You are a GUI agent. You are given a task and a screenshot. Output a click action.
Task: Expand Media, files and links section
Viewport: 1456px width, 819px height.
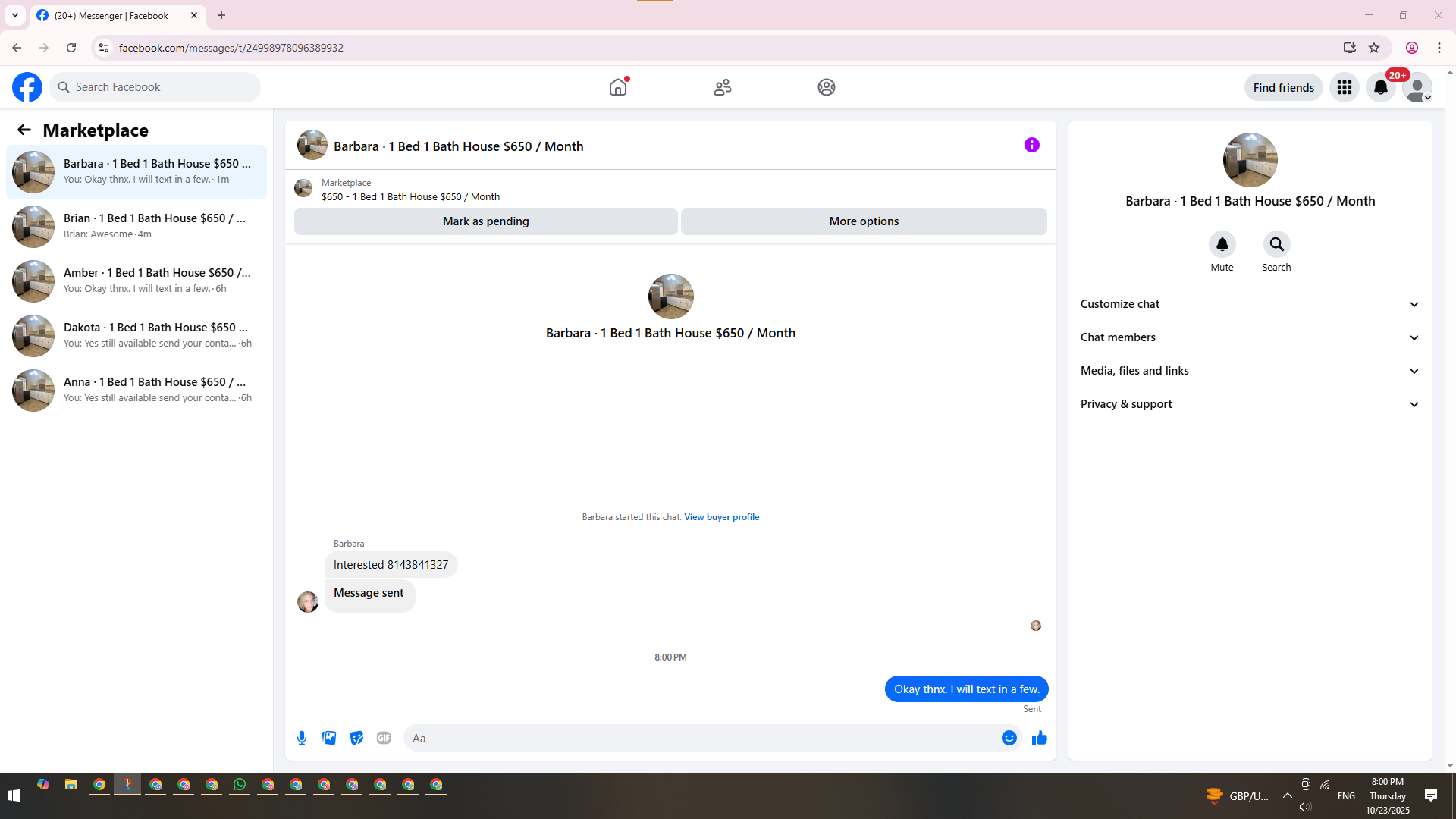(1250, 371)
